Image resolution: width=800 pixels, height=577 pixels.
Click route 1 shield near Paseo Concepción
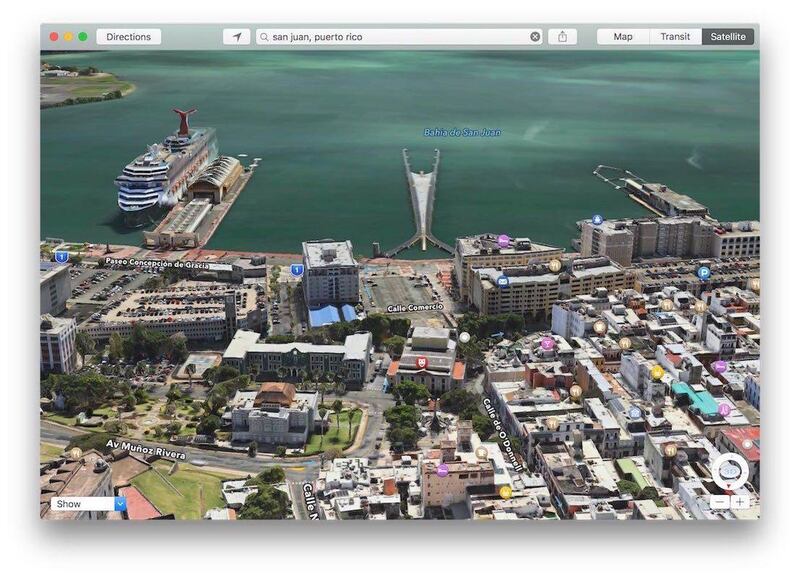point(62,257)
